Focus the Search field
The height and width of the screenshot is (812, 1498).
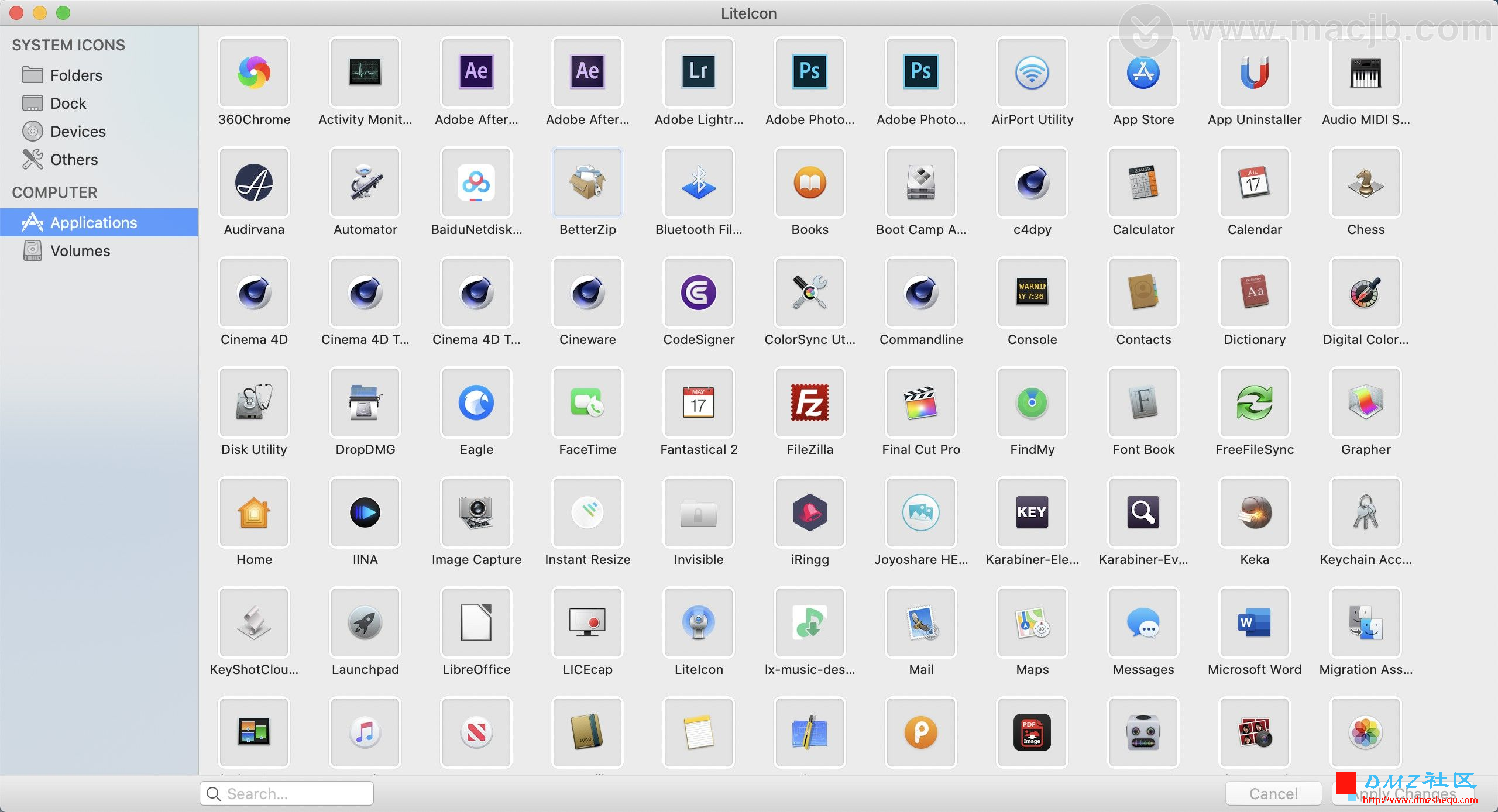tap(287, 793)
